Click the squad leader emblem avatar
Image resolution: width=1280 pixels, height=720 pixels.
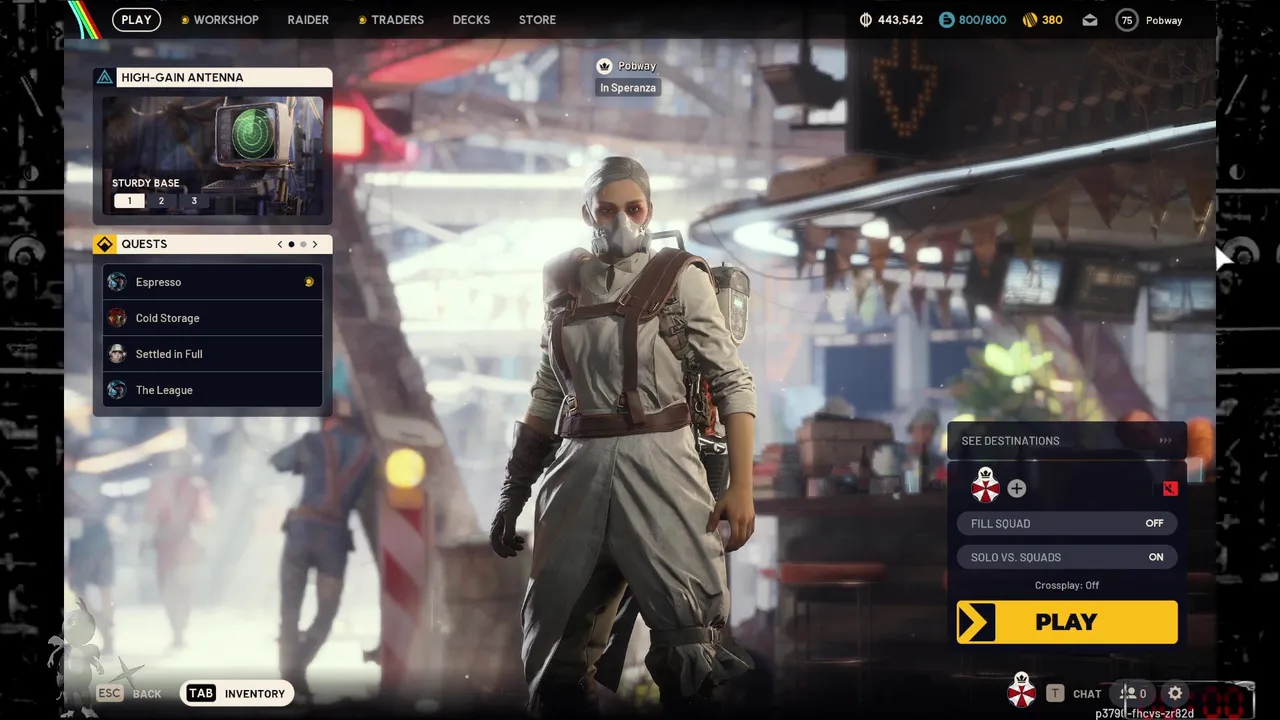pos(986,487)
